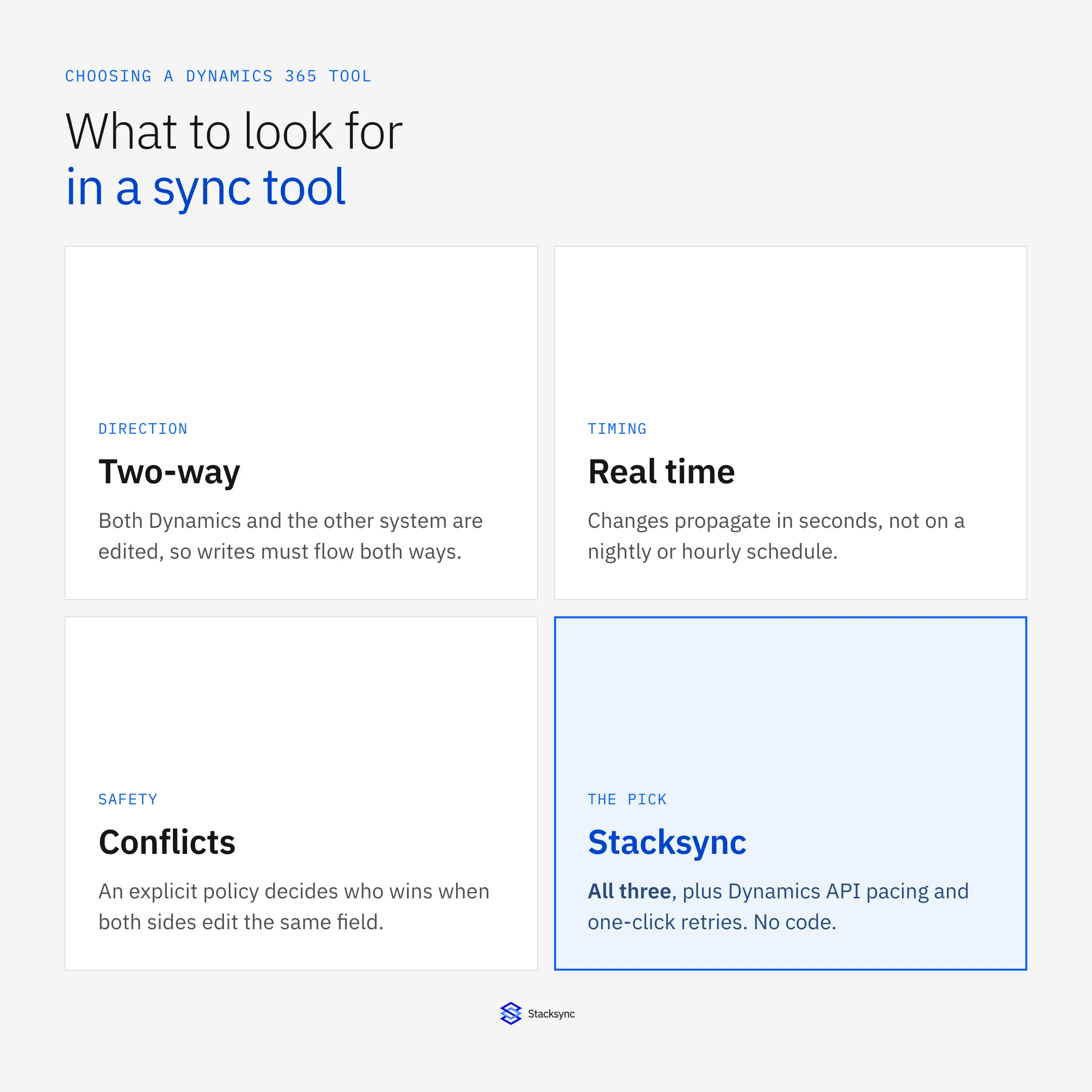
Task: Click the 'CHOOSING A DYNAMICS 365 TOOL' eyebrow
Action: [x=218, y=76]
